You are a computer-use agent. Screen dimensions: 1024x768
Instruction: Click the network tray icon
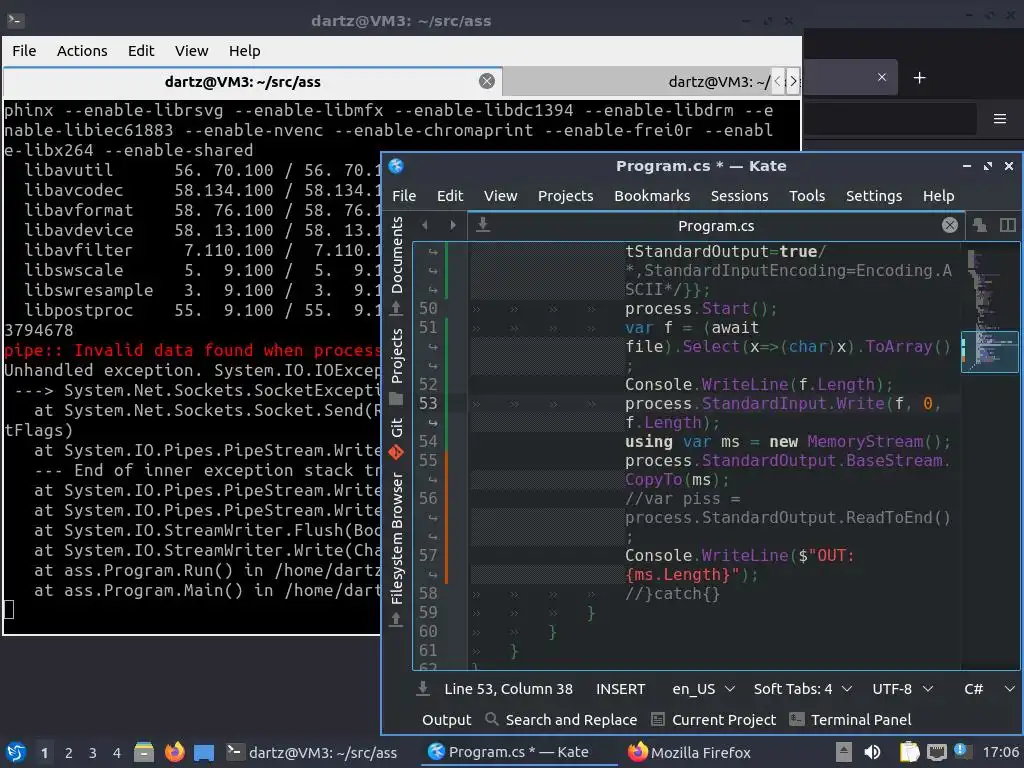pos(936,752)
